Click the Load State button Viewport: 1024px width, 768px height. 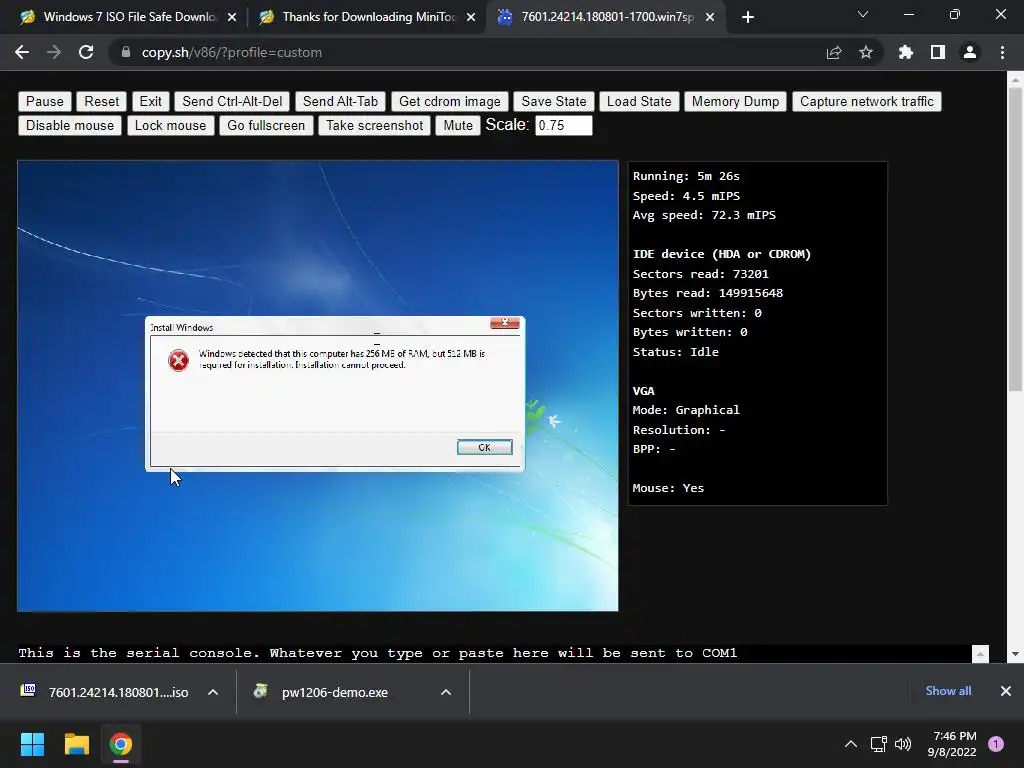639,101
